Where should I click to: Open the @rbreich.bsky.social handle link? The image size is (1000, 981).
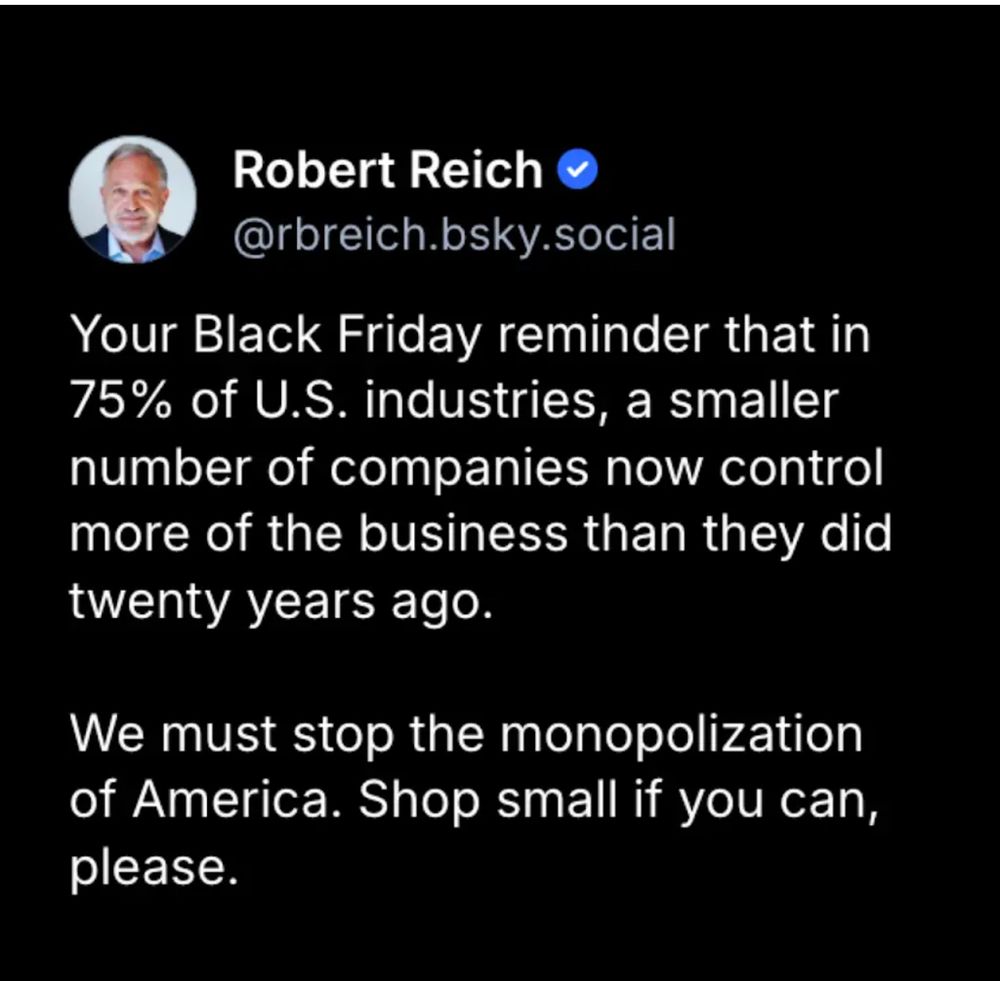pyautogui.click(x=454, y=236)
